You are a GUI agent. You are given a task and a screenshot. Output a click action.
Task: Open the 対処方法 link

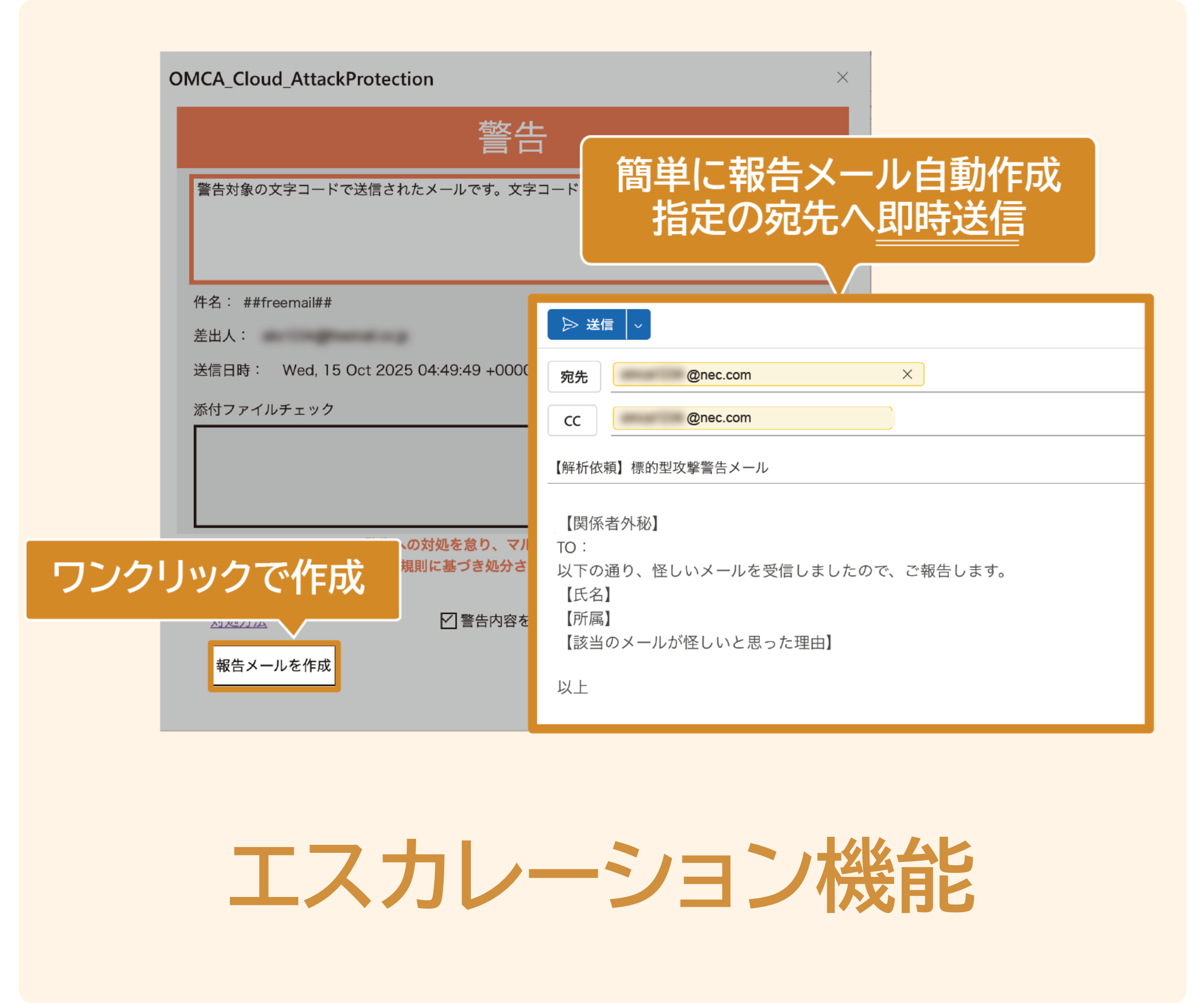pos(239,624)
